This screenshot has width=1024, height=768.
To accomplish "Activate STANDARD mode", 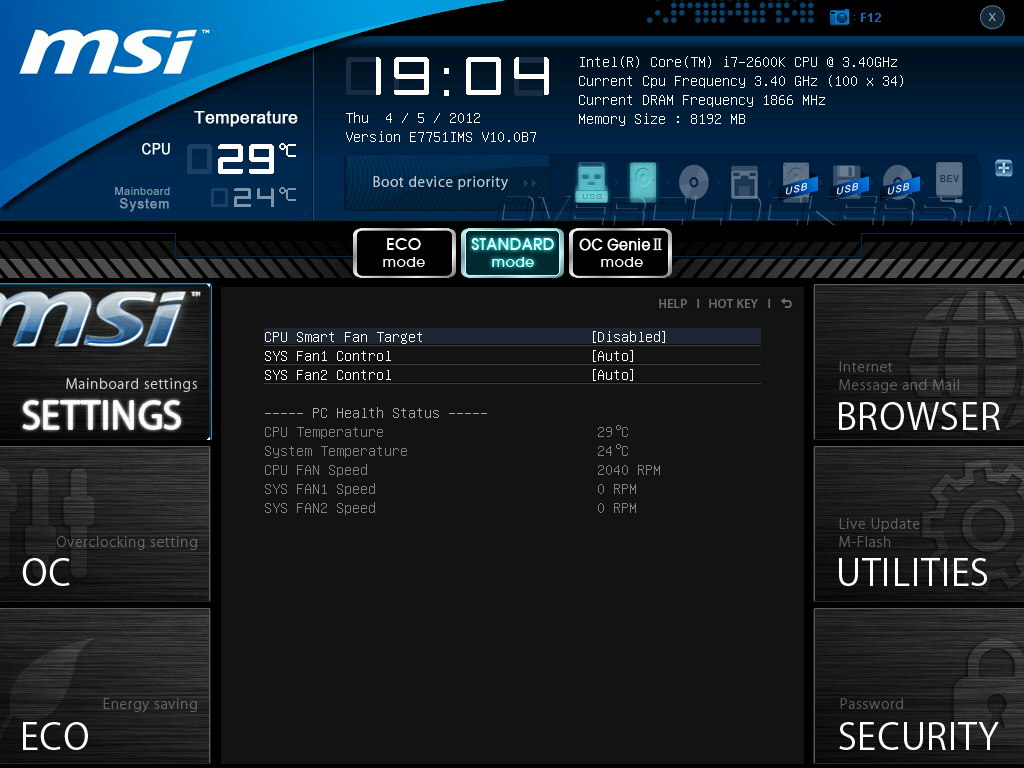I will coord(512,253).
